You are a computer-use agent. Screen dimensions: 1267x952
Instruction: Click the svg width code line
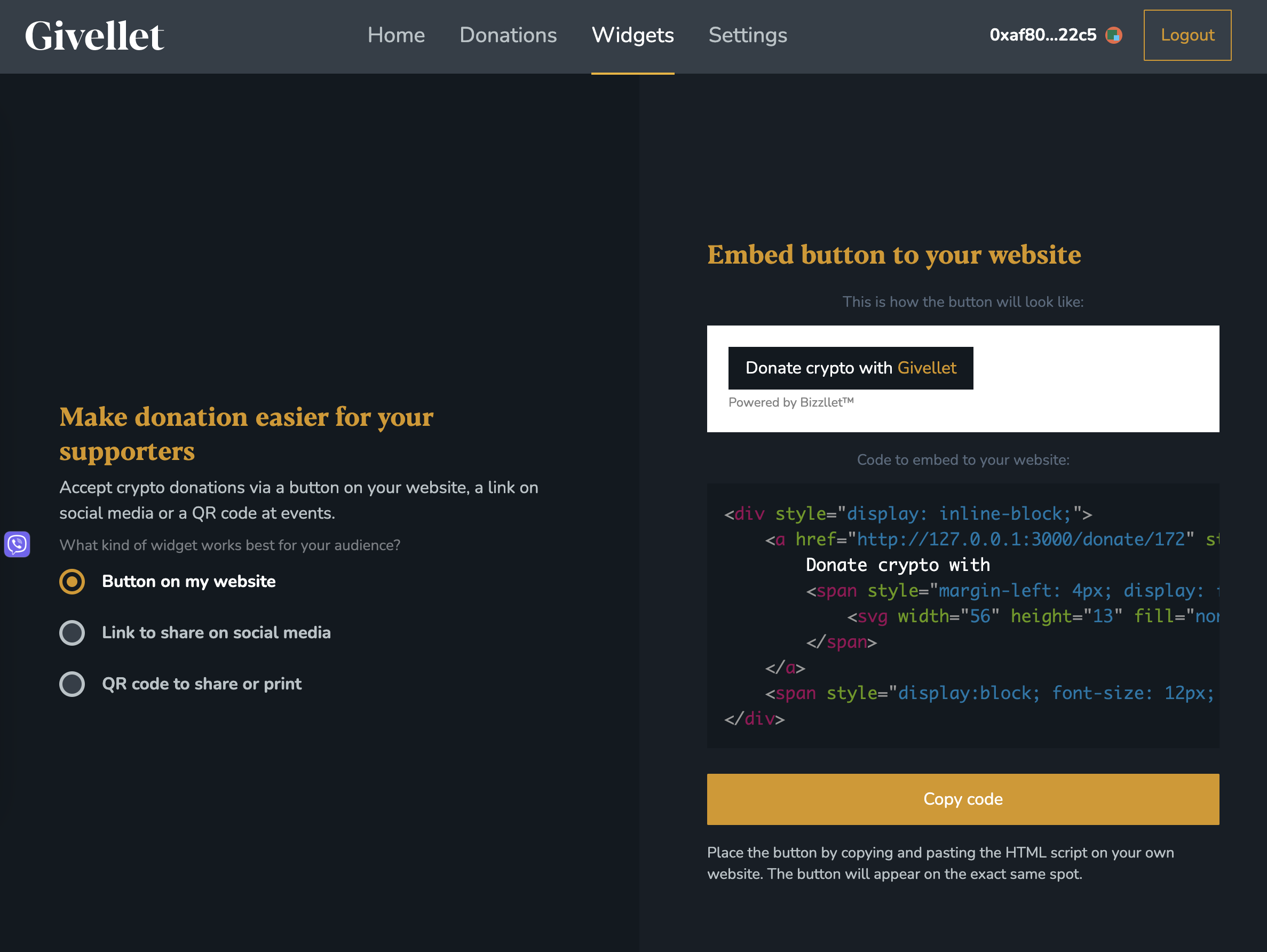1032,616
